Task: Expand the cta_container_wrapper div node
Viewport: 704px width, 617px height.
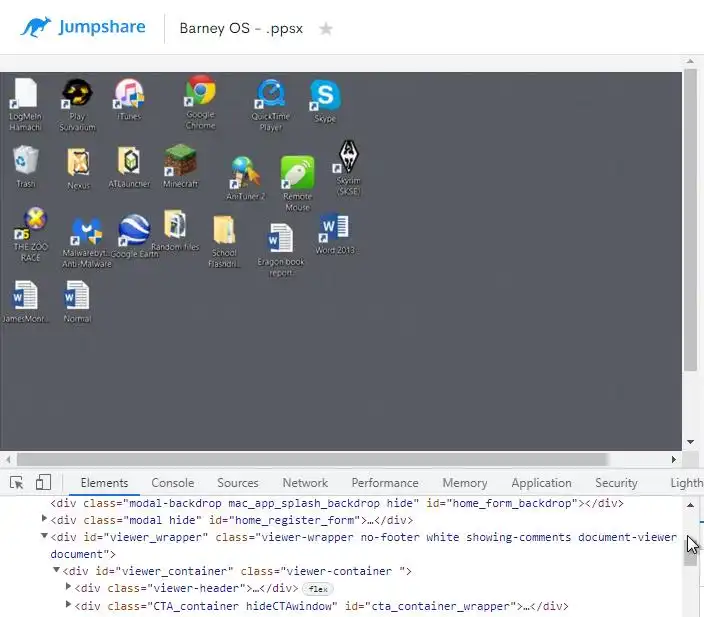Action: point(68,604)
